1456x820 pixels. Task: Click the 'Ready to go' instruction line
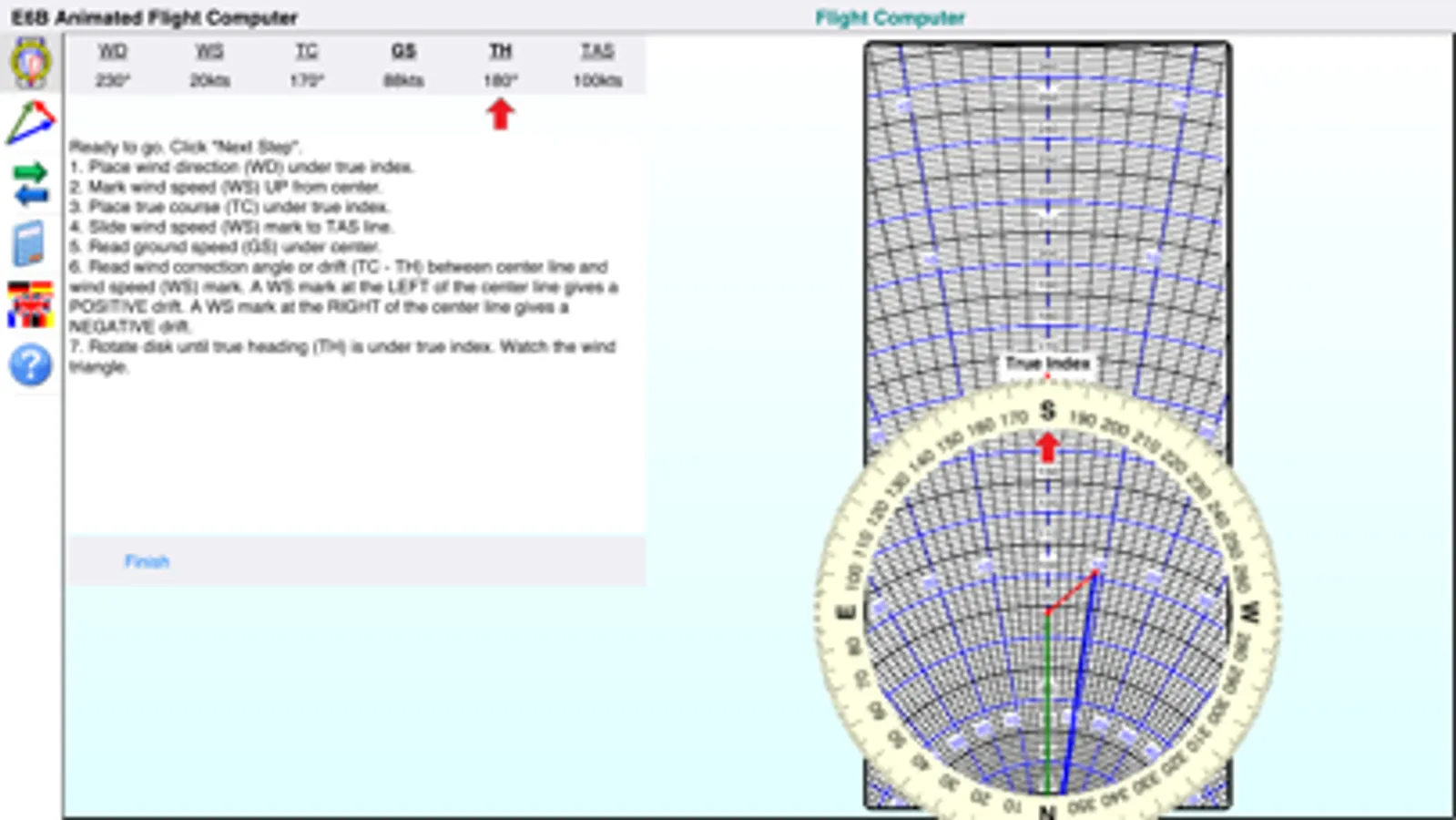pyautogui.click(x=185, y=147)
